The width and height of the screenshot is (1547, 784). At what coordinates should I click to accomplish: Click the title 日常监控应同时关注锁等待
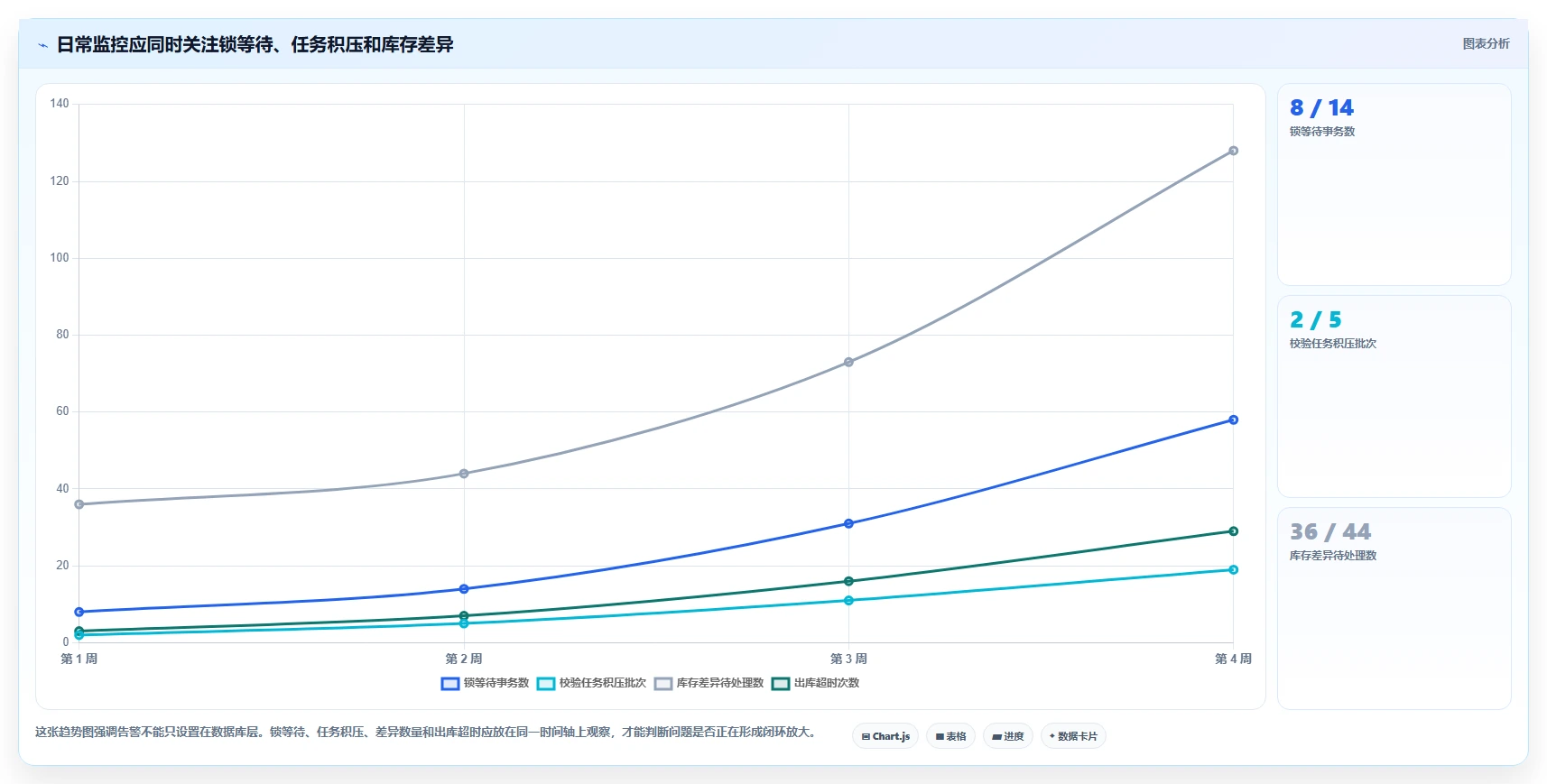(x=255, y=44)
